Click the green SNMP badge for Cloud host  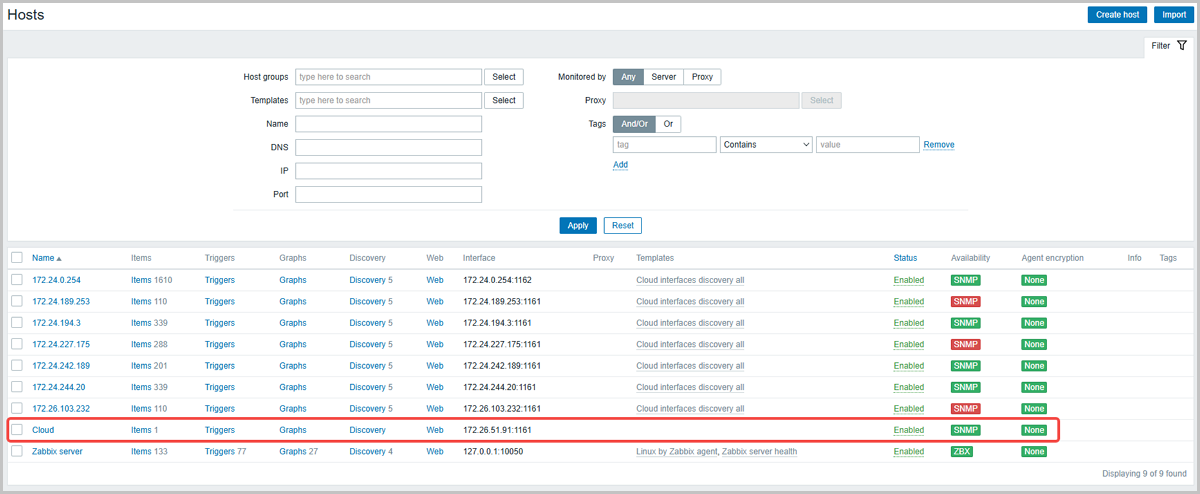(965, 430)
